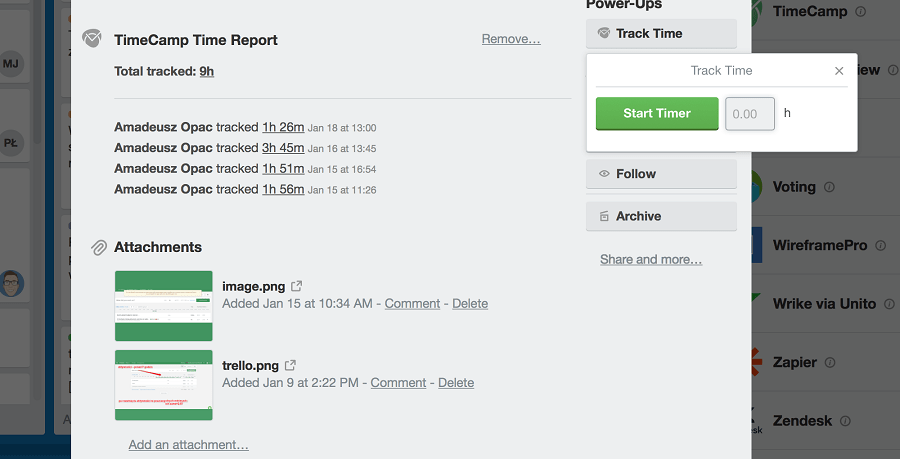Open trello.png external link icon

click(x=290, y=365)
